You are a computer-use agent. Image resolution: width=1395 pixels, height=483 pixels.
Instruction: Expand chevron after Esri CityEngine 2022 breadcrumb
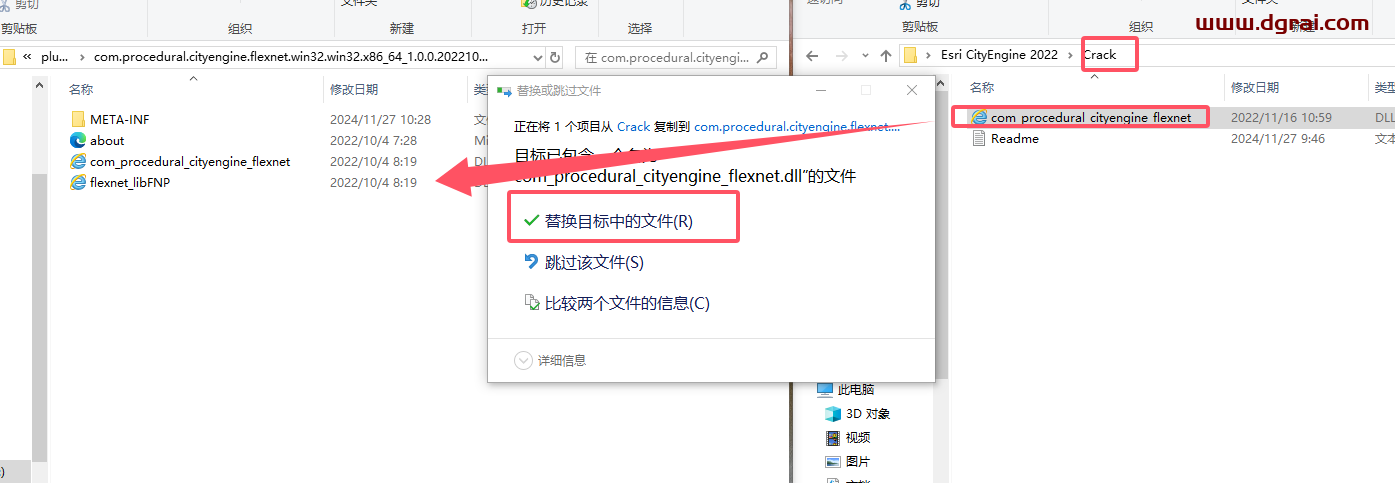tap(1071, 54)
